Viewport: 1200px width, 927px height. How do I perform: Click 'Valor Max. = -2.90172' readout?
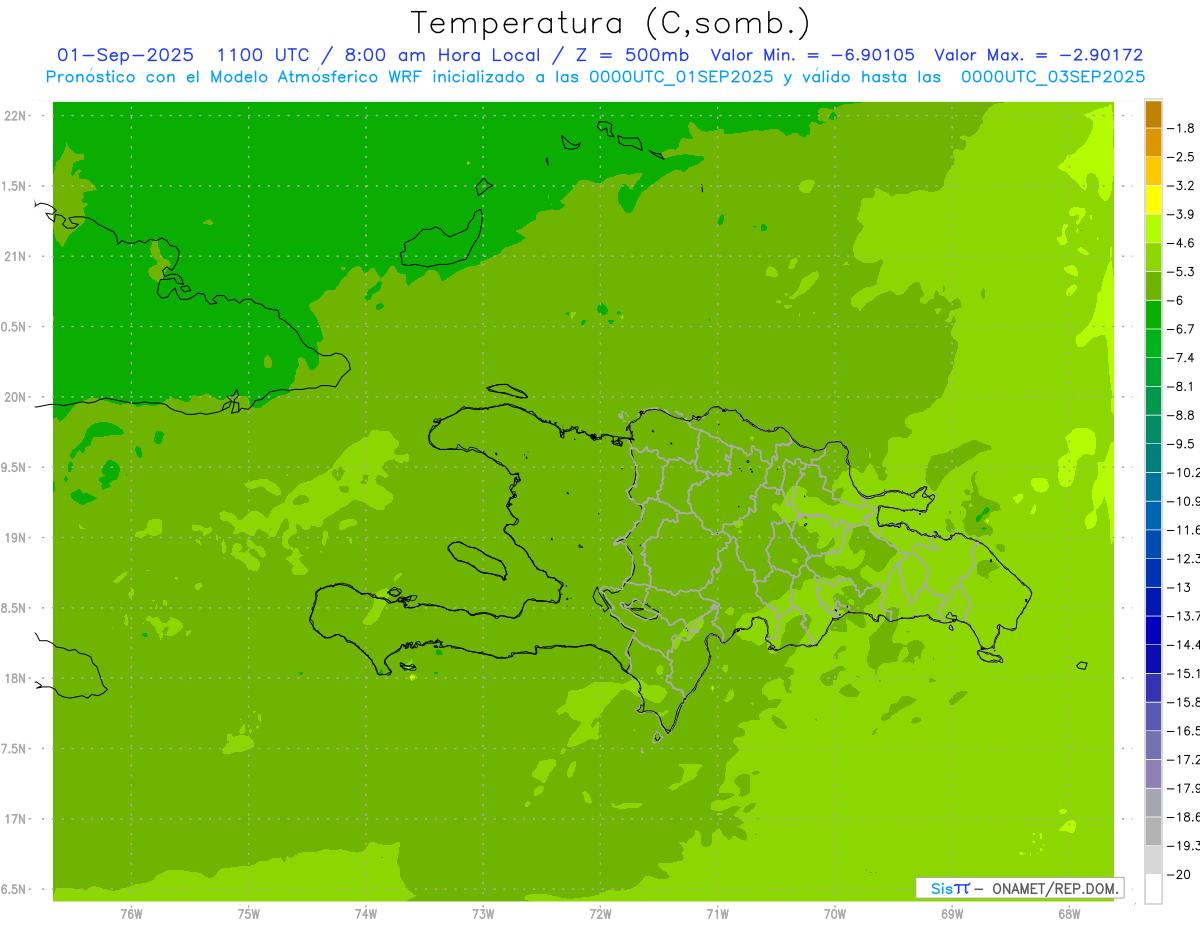1038,55
